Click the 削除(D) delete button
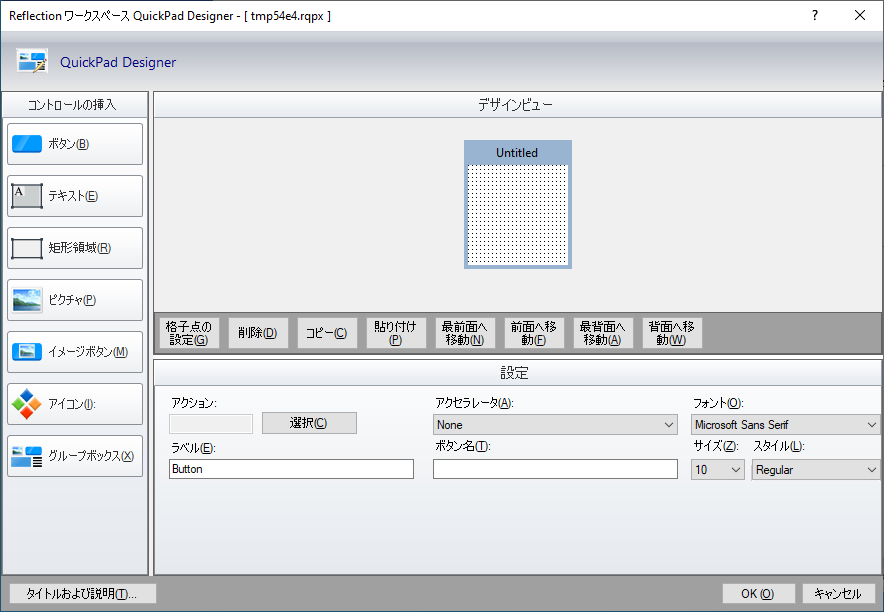This screenshot has height=612, width=884. tap(258, 333)
